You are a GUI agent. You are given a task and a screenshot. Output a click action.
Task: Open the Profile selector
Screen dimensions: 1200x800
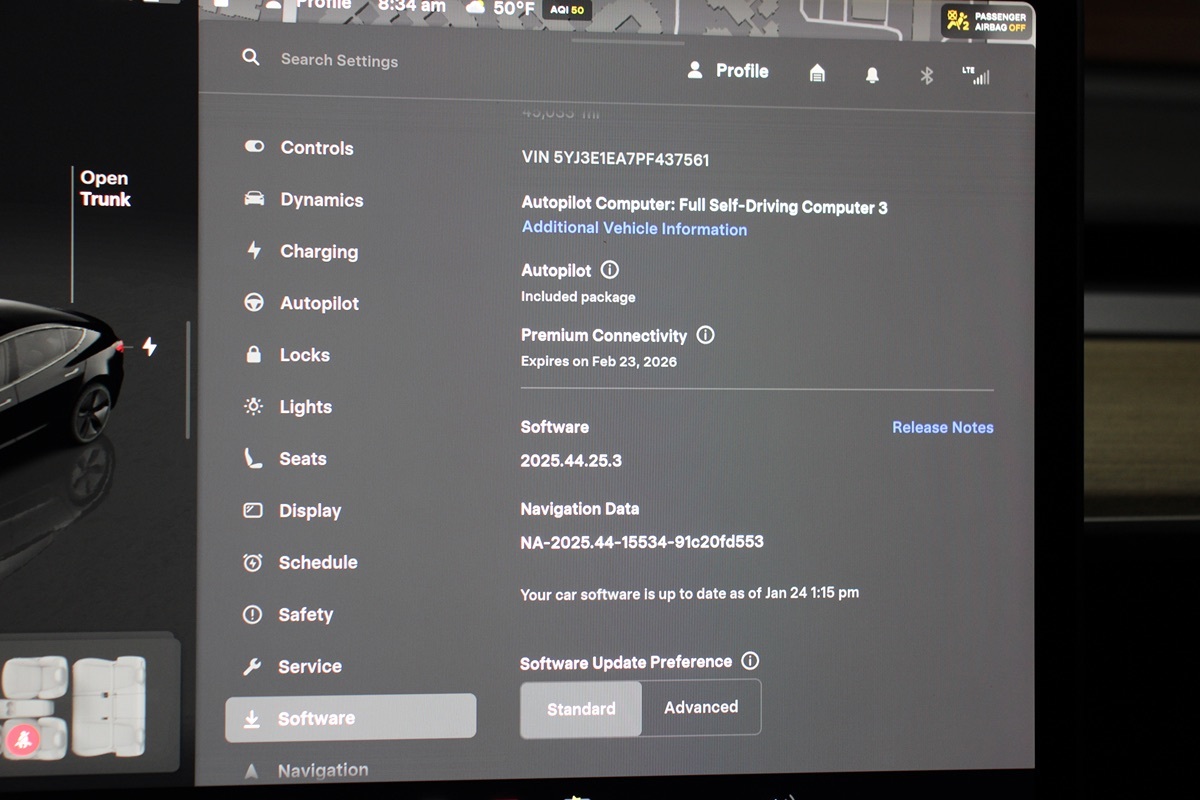[x=728, y=71]
